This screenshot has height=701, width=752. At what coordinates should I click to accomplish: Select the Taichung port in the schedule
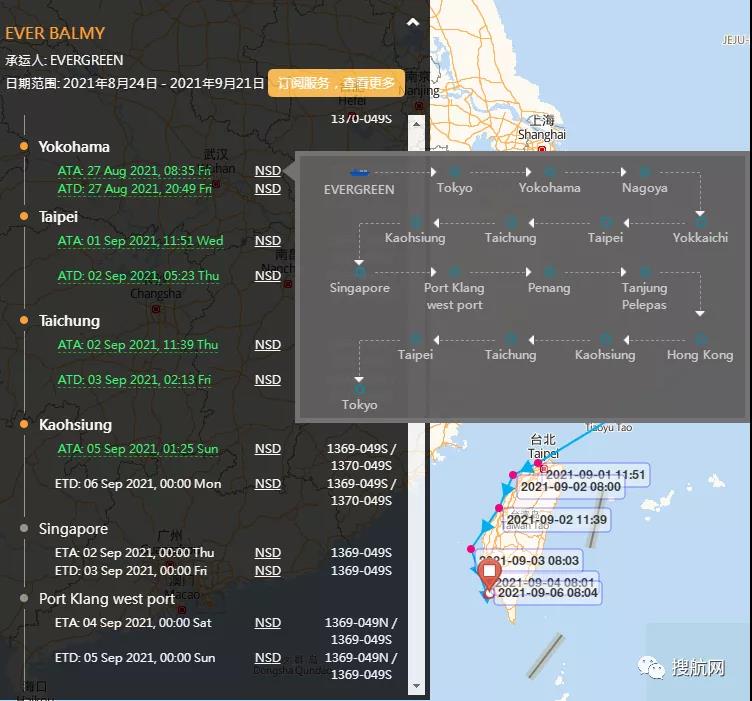tap(69, 321)
